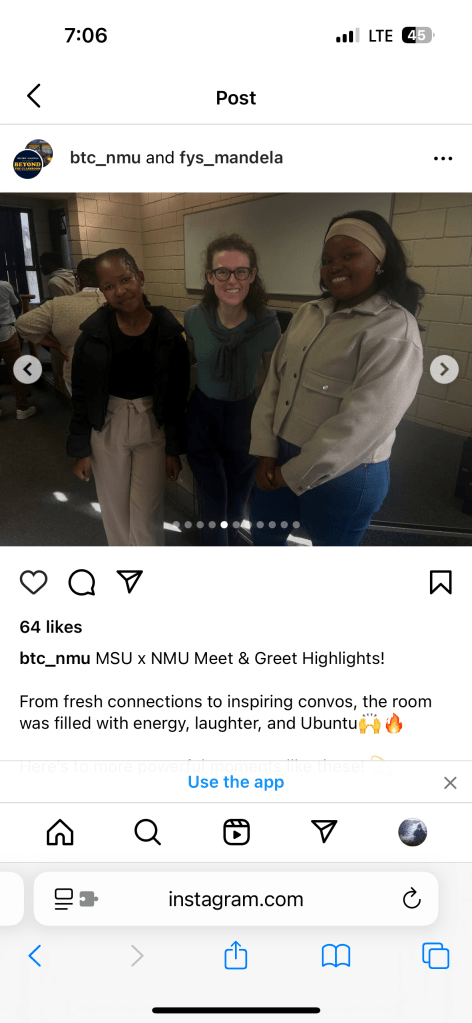
Task: Open the Reels tab icon
Action: 236,832
